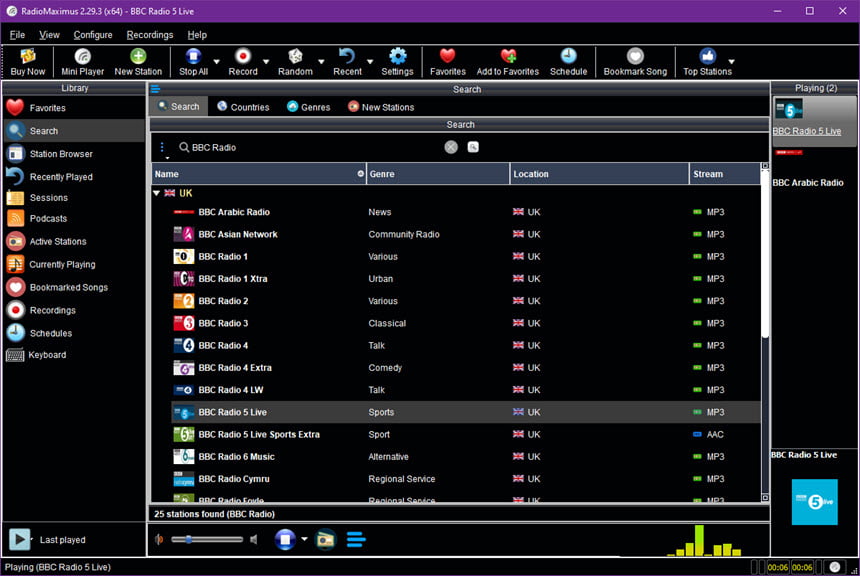
Task: Click the blue list icon in player bar
Action: 356,539
